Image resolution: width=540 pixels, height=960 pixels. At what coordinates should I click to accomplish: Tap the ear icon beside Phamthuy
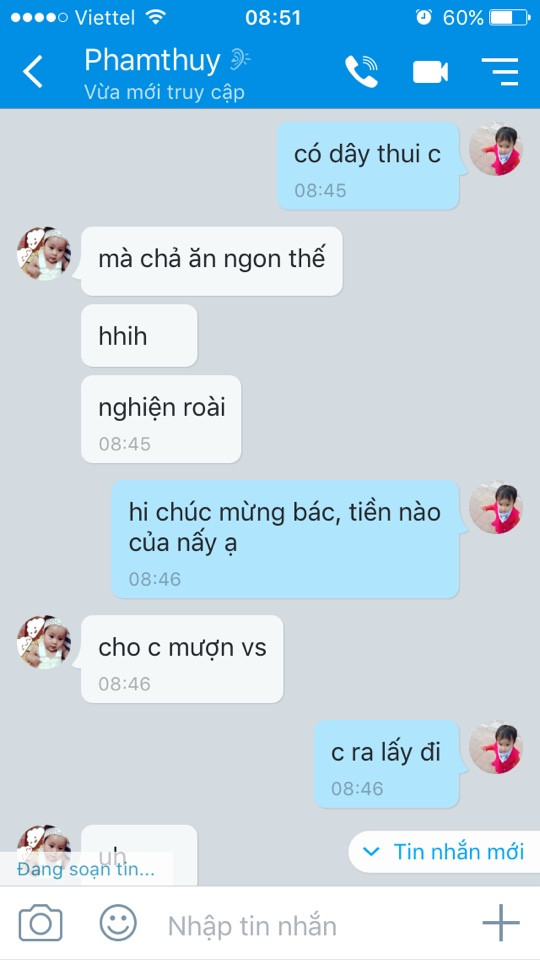[239, 60]
